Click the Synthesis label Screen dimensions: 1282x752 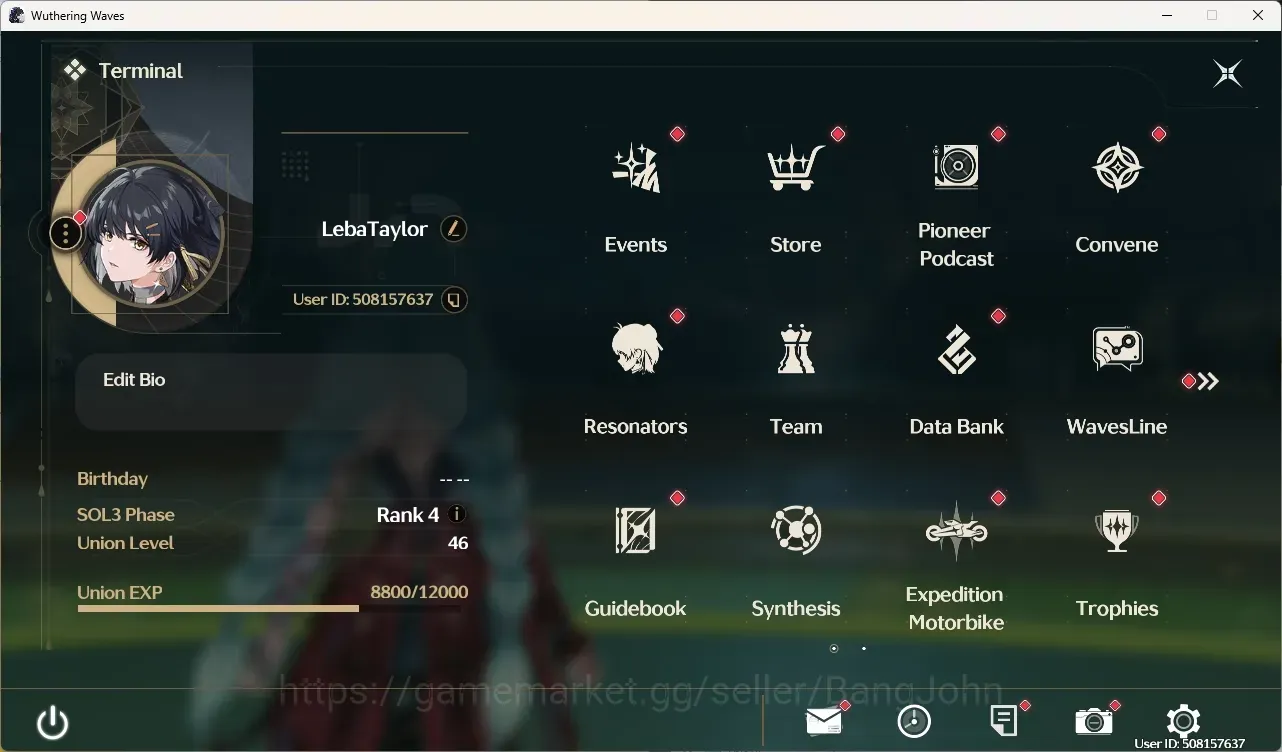pyautogui.click(x=796, y=608)
